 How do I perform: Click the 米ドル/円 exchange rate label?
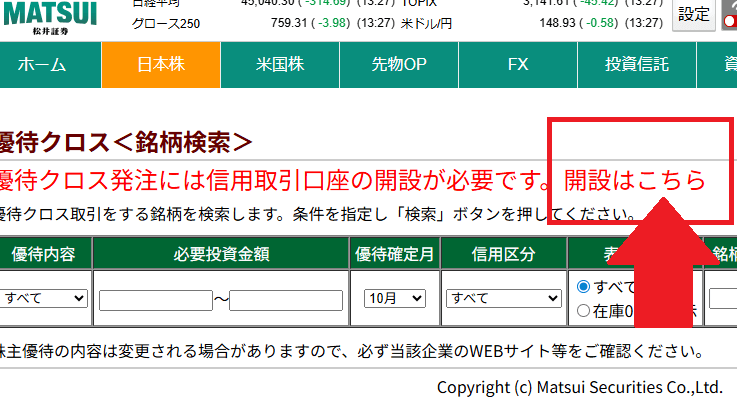(426, 22)
